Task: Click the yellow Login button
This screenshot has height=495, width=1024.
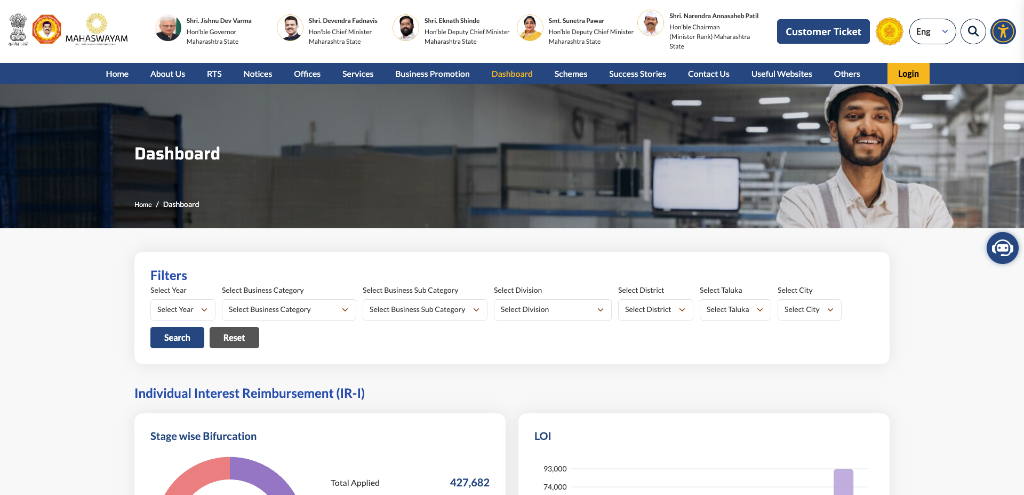Action: 908,74
